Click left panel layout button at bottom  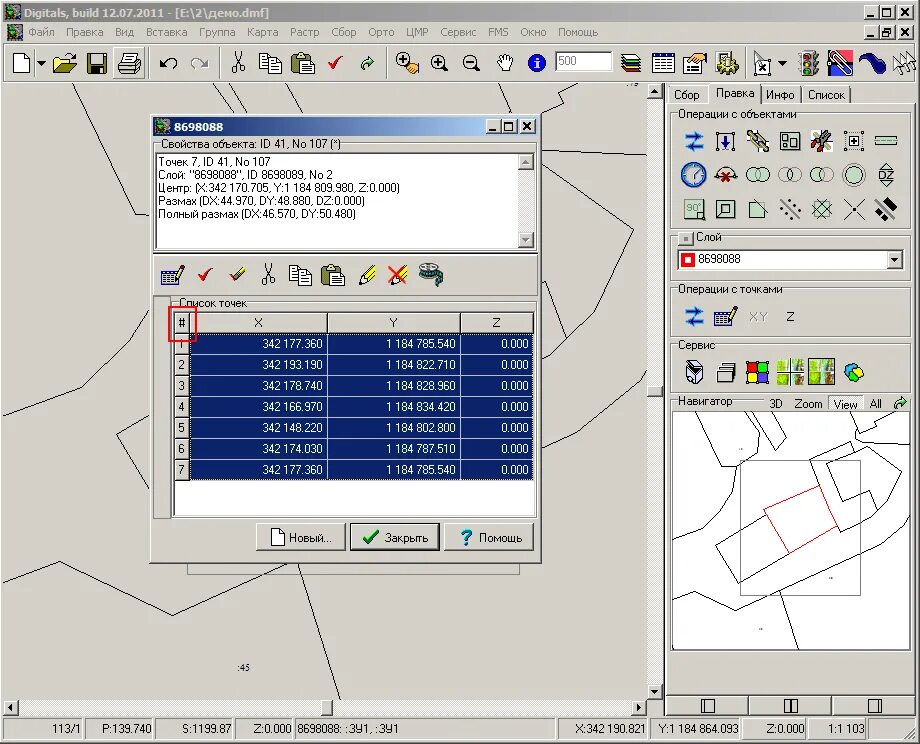[708, 705]
